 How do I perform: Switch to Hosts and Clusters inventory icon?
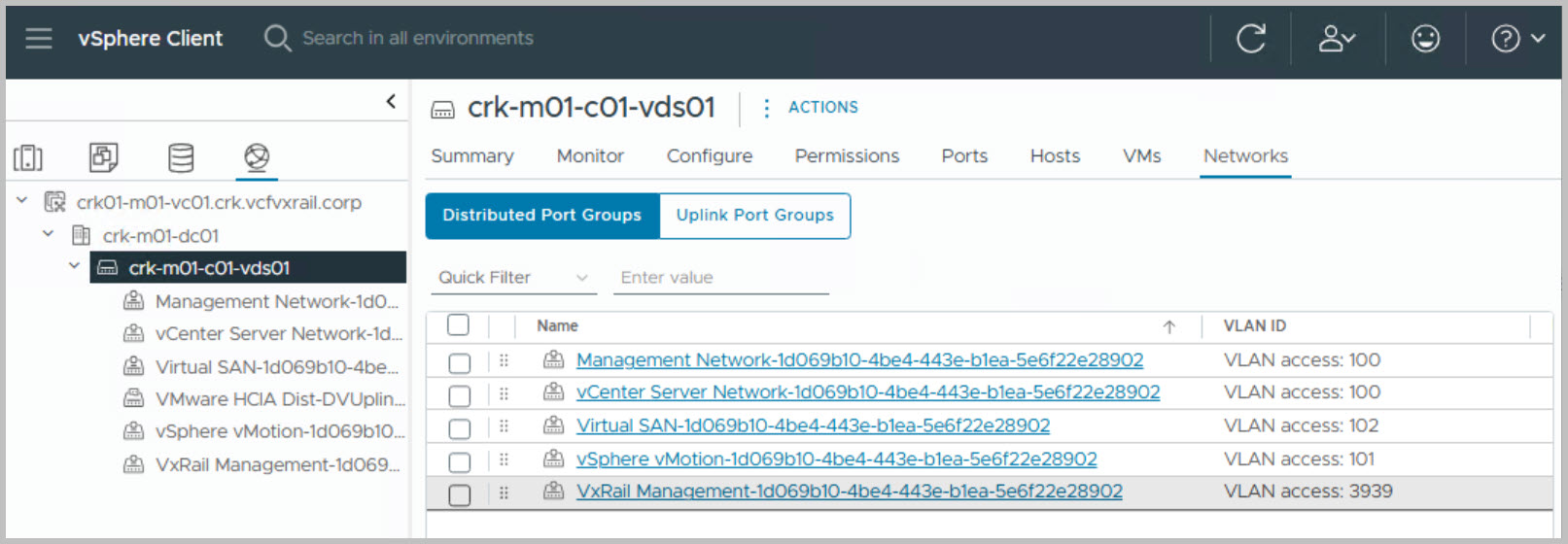28,157
